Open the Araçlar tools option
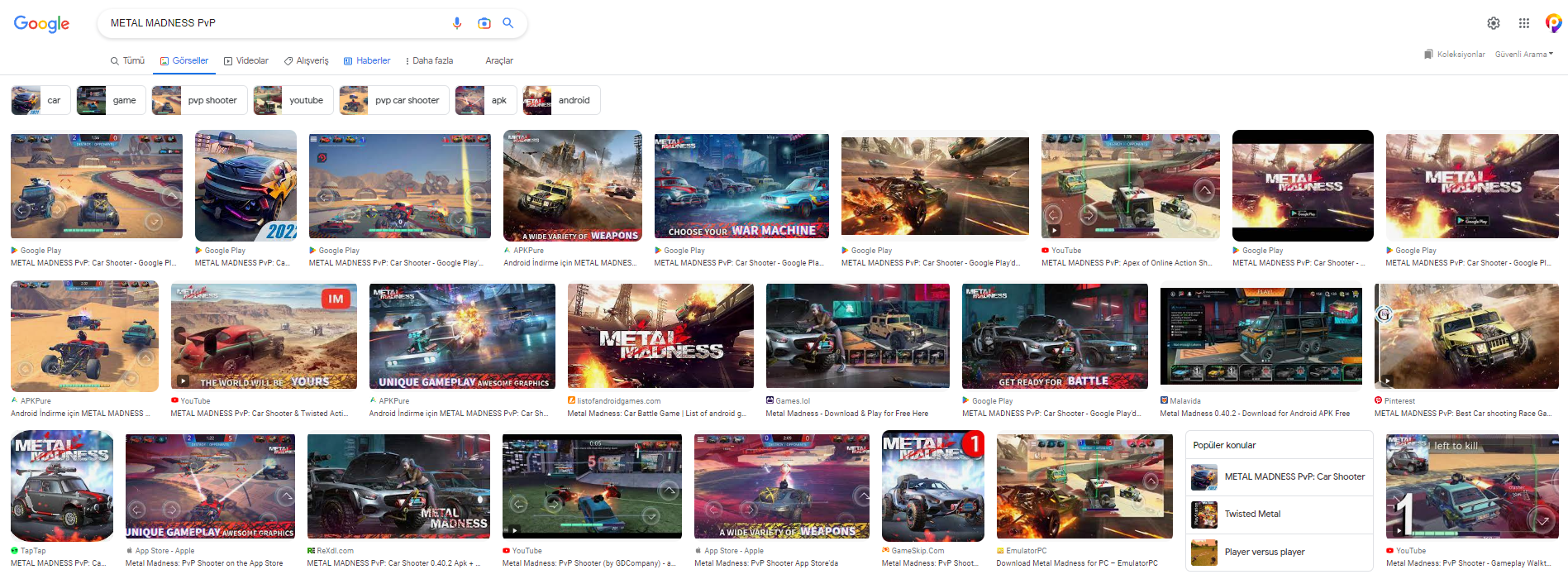Image resolution: width=1568 pixels, height=584 pixels. coord(499,60)
